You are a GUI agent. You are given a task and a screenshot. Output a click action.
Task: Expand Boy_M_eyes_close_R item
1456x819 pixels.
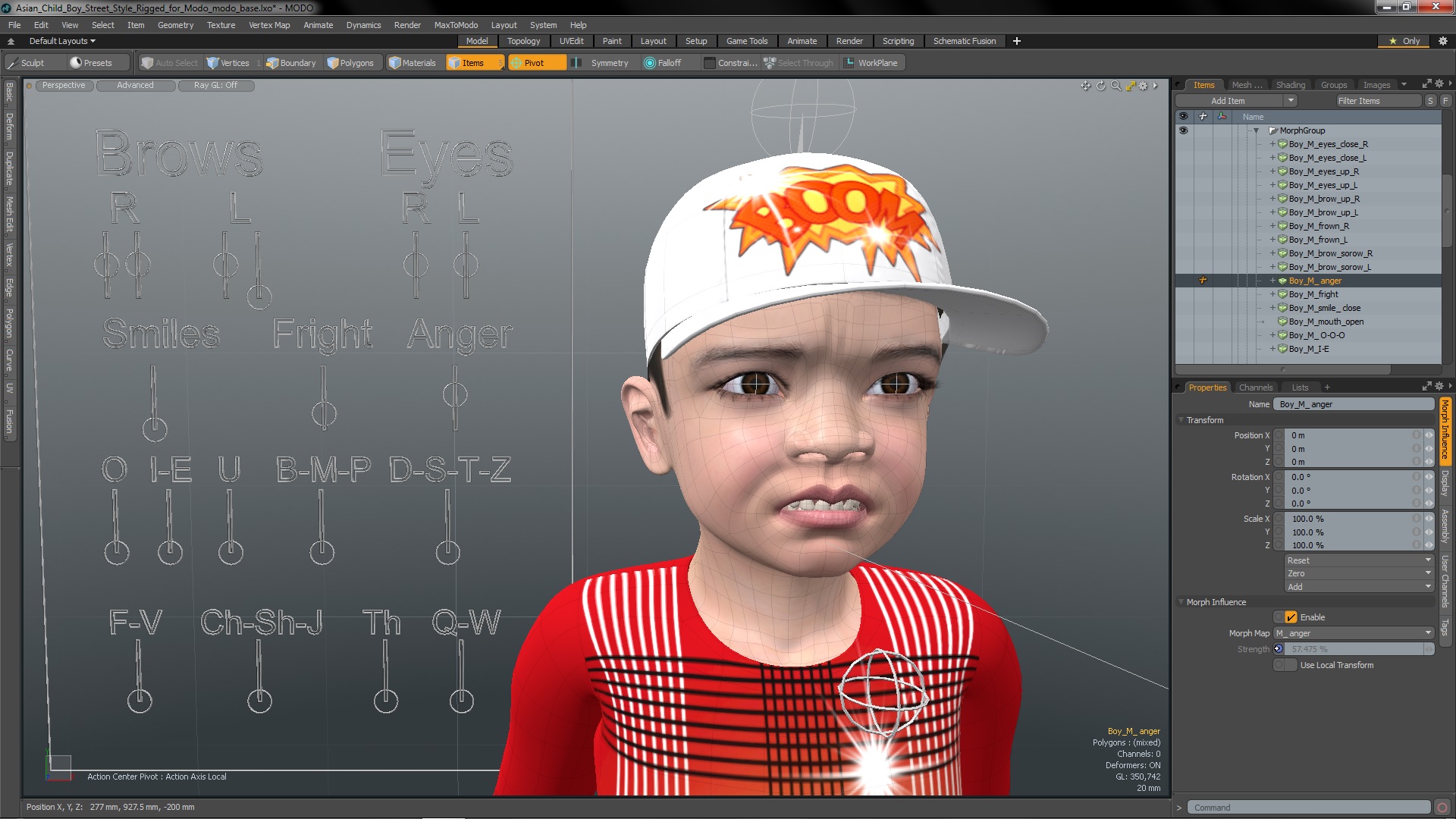[1272, 144]
